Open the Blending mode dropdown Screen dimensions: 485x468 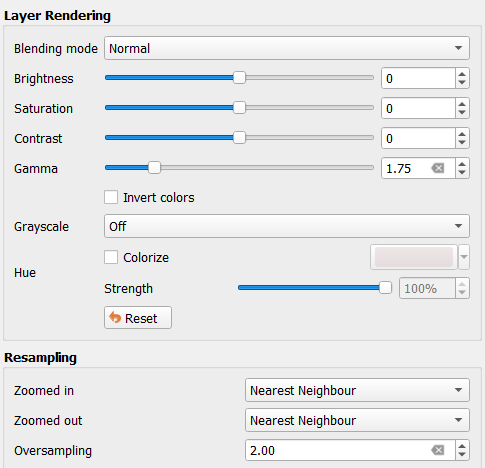287,48
